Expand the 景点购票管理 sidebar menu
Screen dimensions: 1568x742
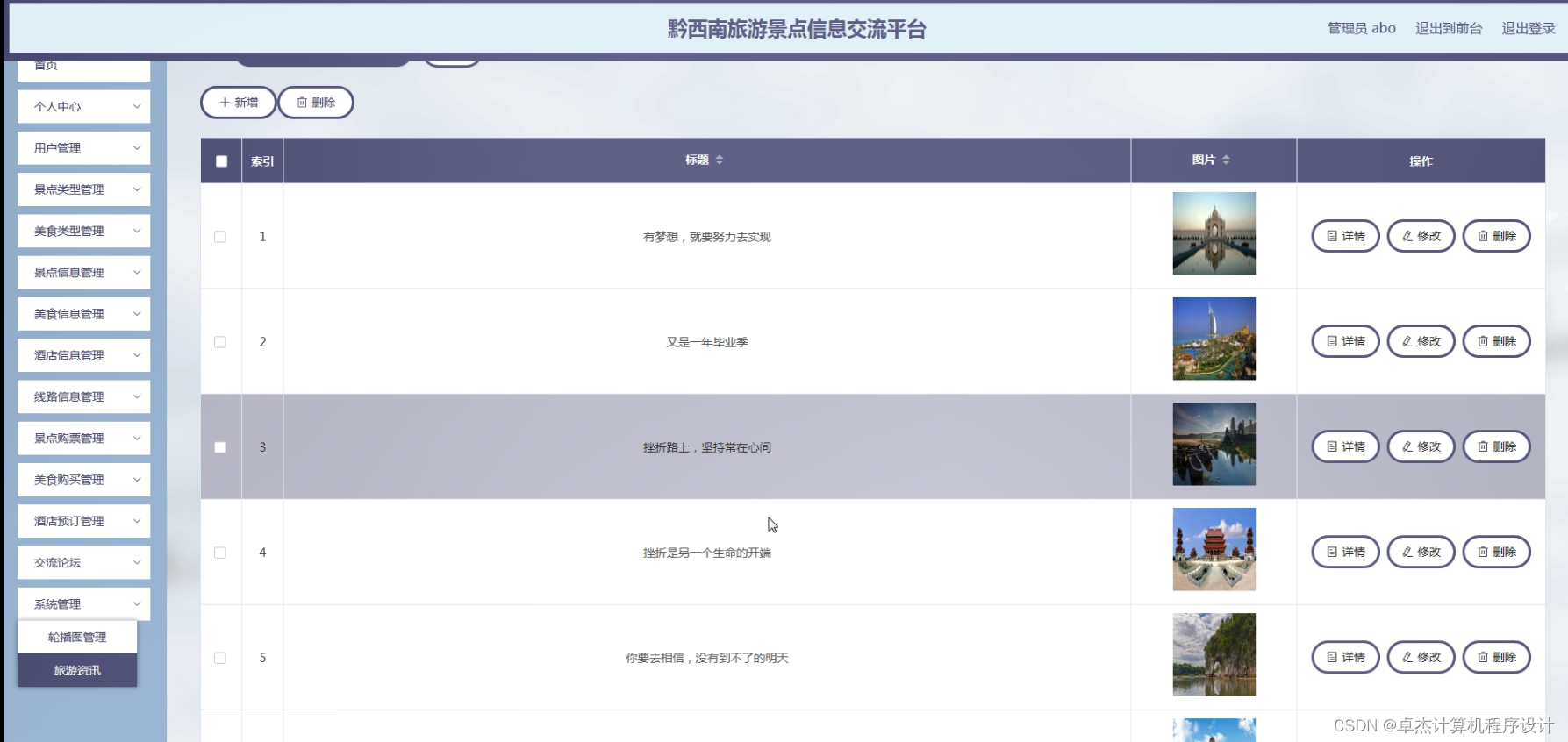(x=83, y=439)
